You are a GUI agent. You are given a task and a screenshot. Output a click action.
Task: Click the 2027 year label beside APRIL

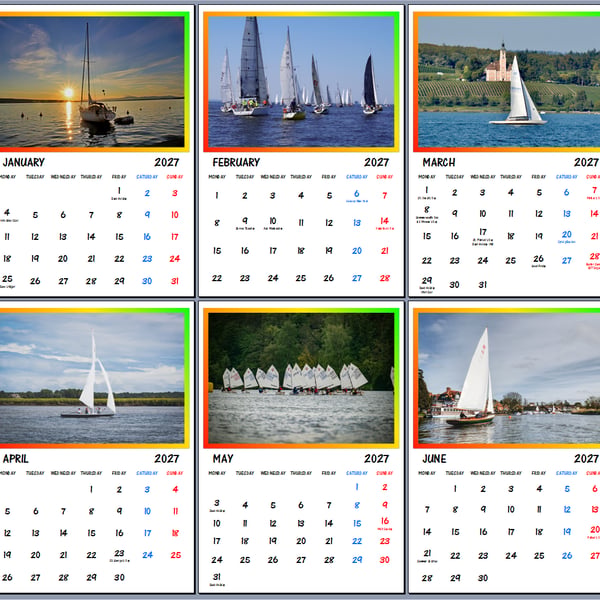click(x=167, y=458)
